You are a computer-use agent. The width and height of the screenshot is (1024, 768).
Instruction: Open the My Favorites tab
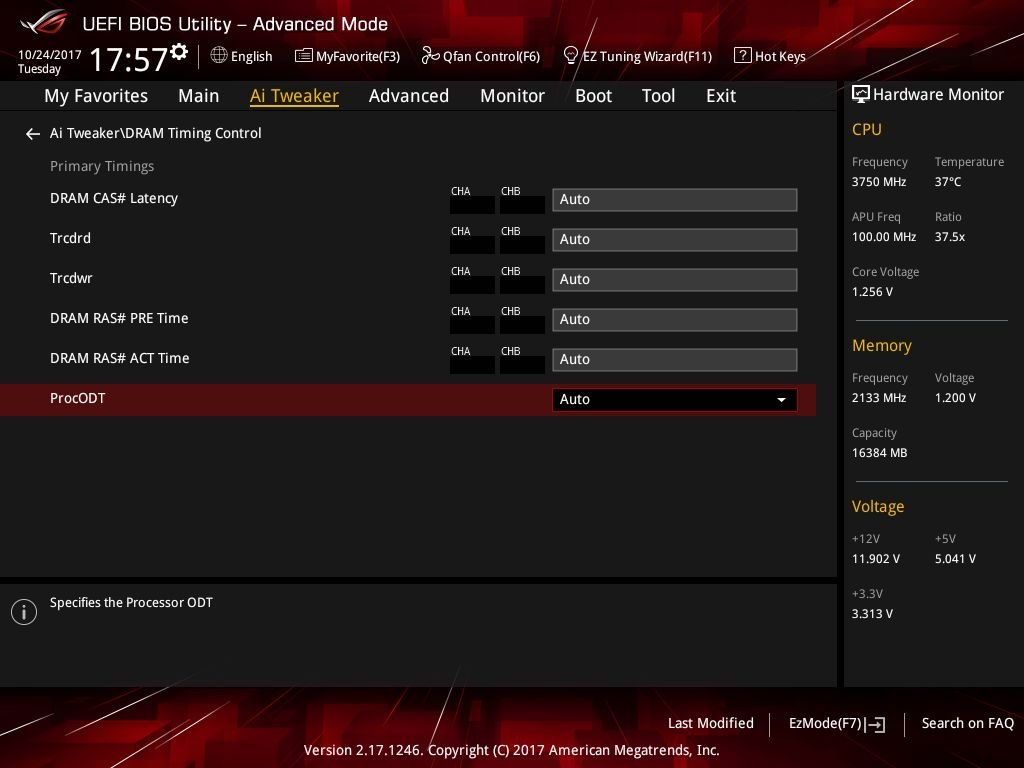[96, 96]
